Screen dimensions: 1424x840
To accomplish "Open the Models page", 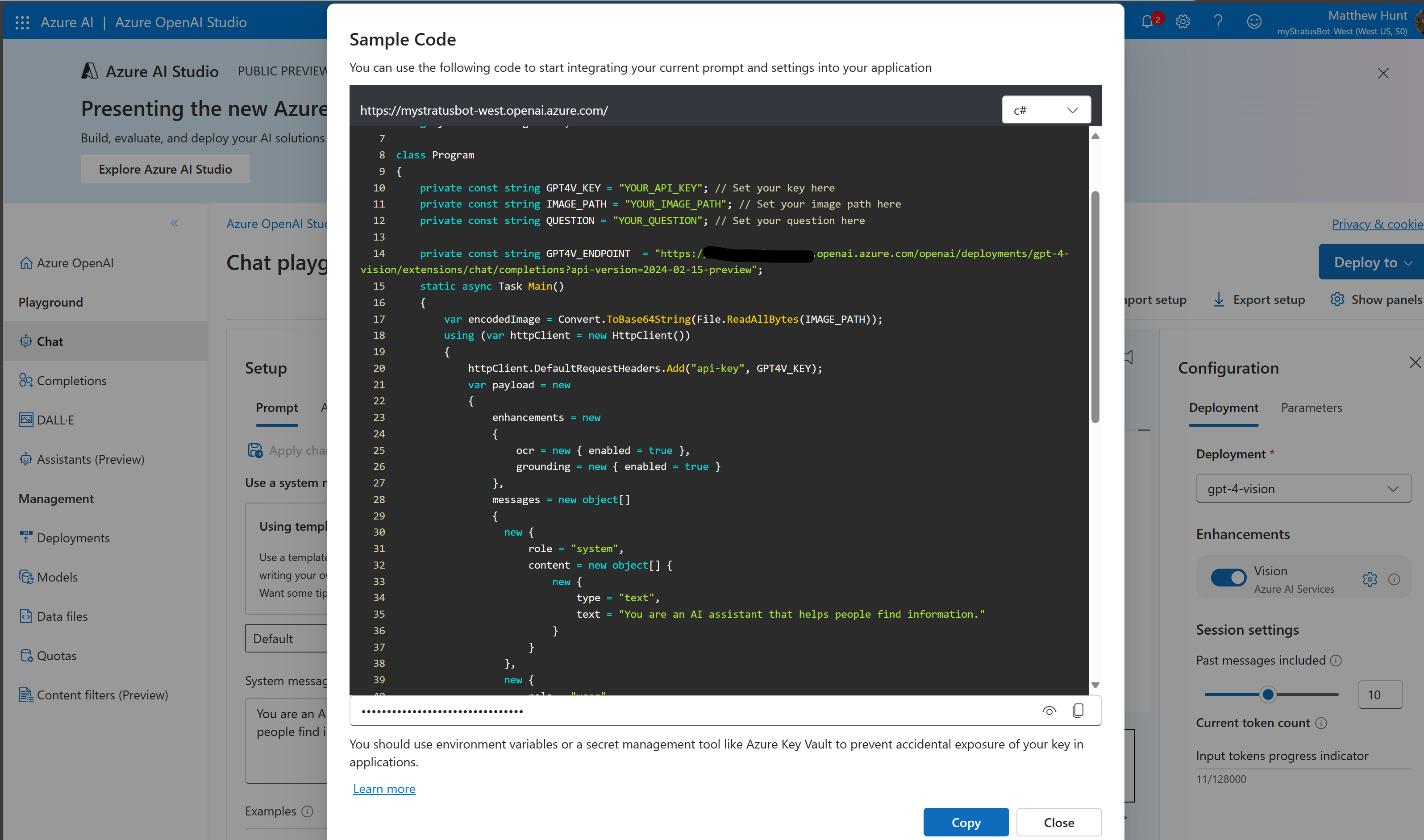I will point(49,577).
